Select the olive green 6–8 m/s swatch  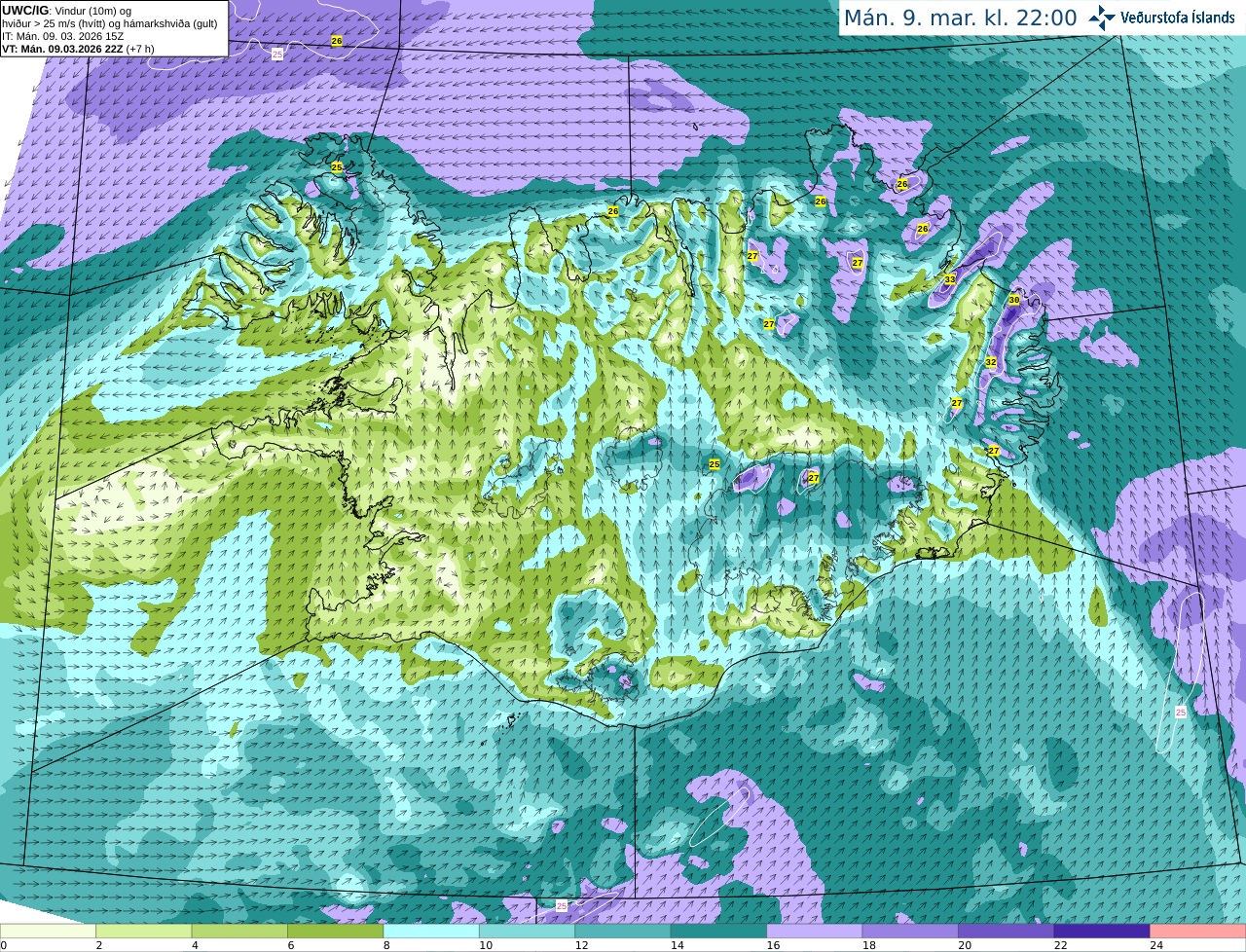coord(336,931)
